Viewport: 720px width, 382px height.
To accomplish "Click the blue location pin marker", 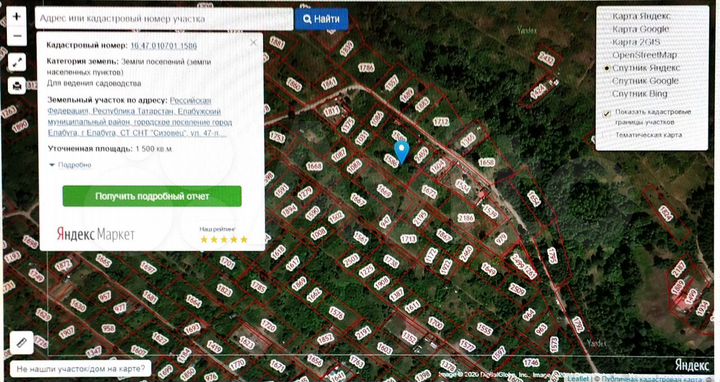I will pyautogui.click(x=402, y=152).
